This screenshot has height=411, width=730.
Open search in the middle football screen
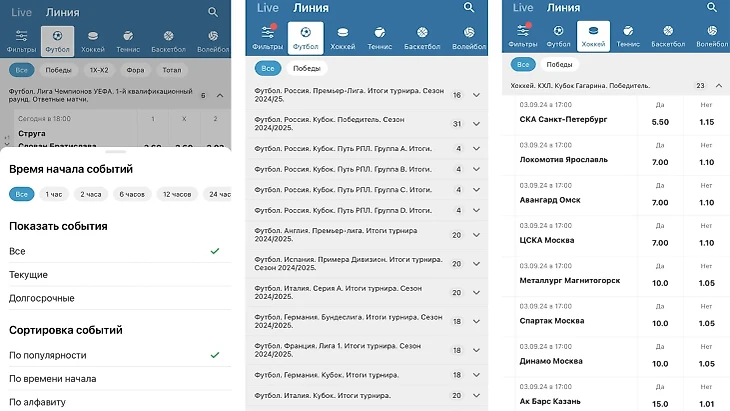469,7
